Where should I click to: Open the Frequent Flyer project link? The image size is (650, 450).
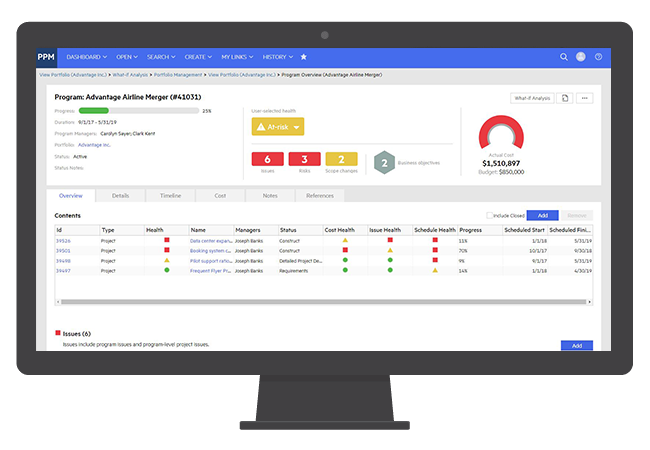211,271
